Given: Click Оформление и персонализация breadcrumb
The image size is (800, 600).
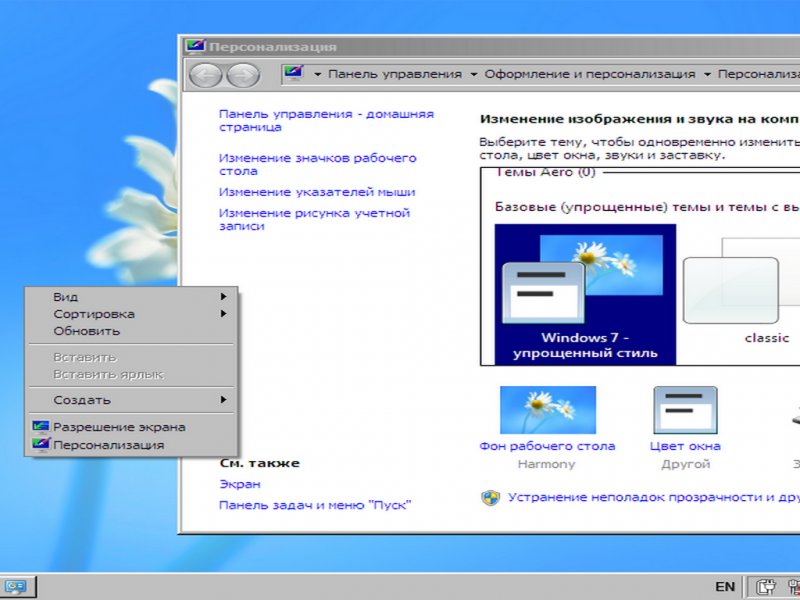Looking at the screenshot, I should coord(590,74).
